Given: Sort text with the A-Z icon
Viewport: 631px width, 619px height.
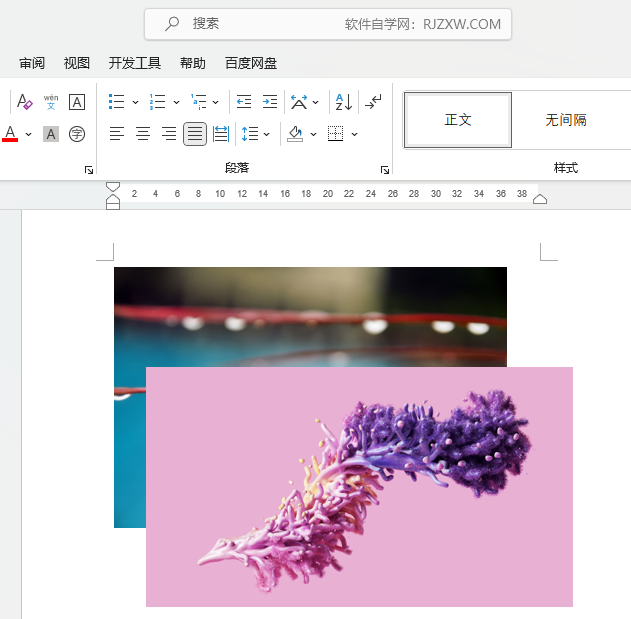Looking at the screenshot, I should [343, 102].
